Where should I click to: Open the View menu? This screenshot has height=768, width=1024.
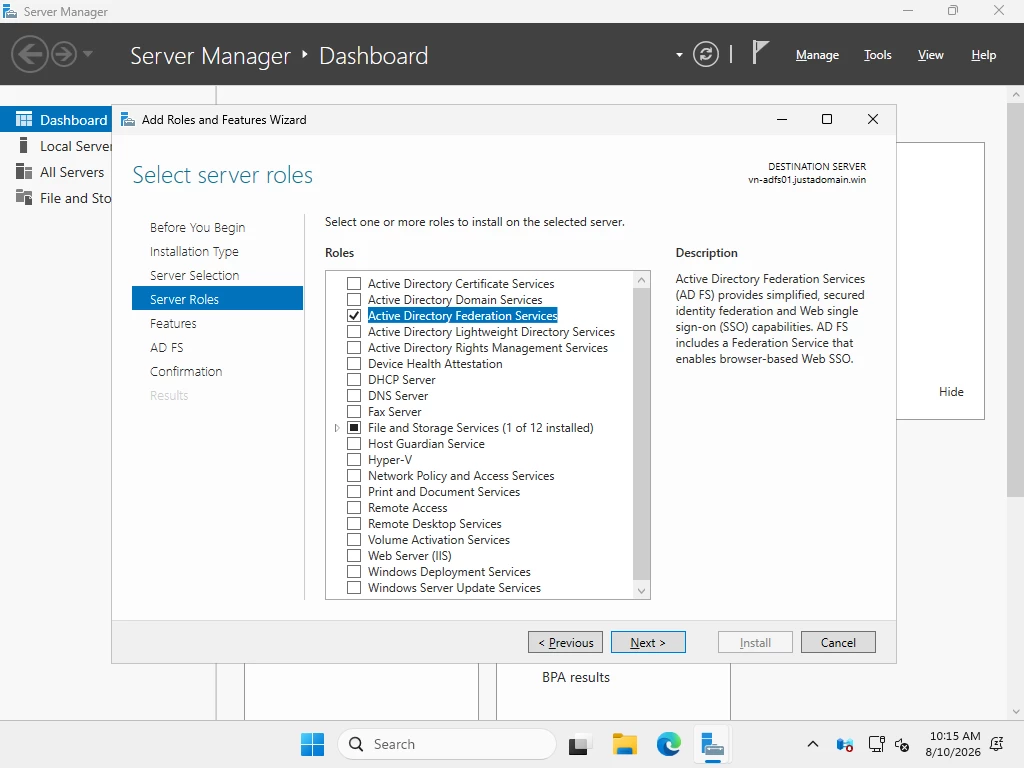(x=930, y=55)
